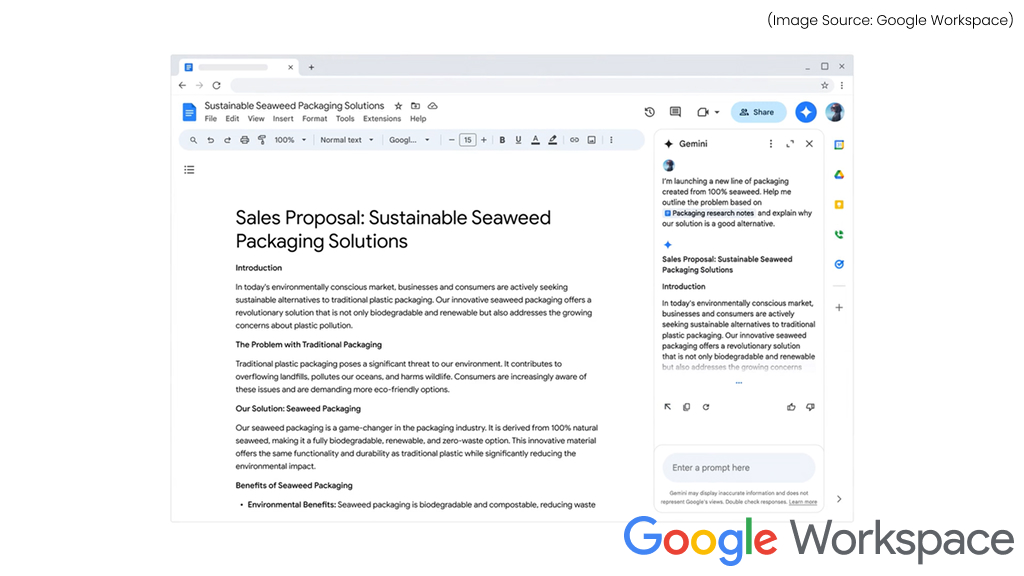Close the Gemini panel

click(x=809, y=144)
